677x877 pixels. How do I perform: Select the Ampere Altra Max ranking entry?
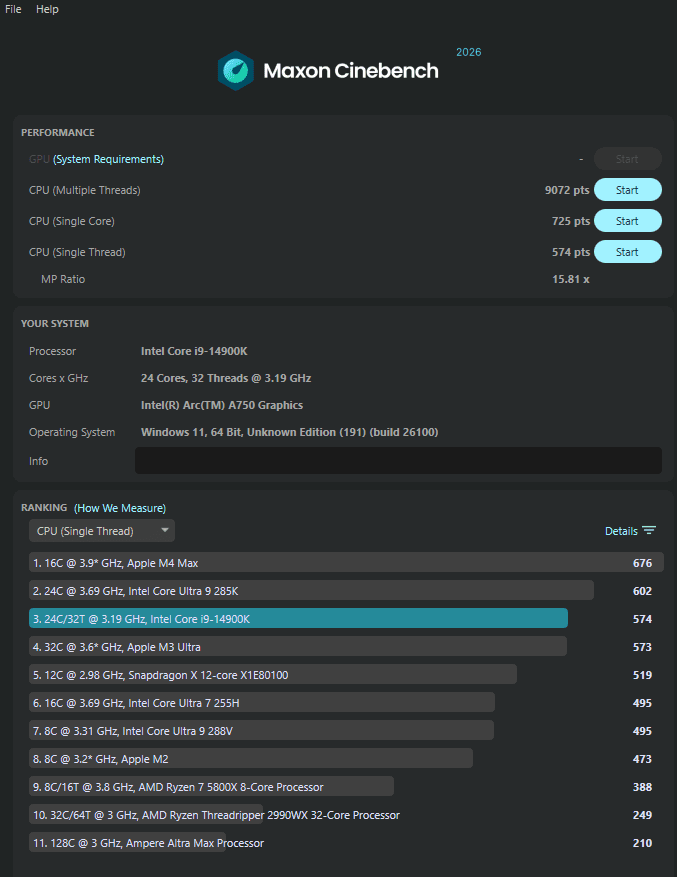click(x=128, y=843)
